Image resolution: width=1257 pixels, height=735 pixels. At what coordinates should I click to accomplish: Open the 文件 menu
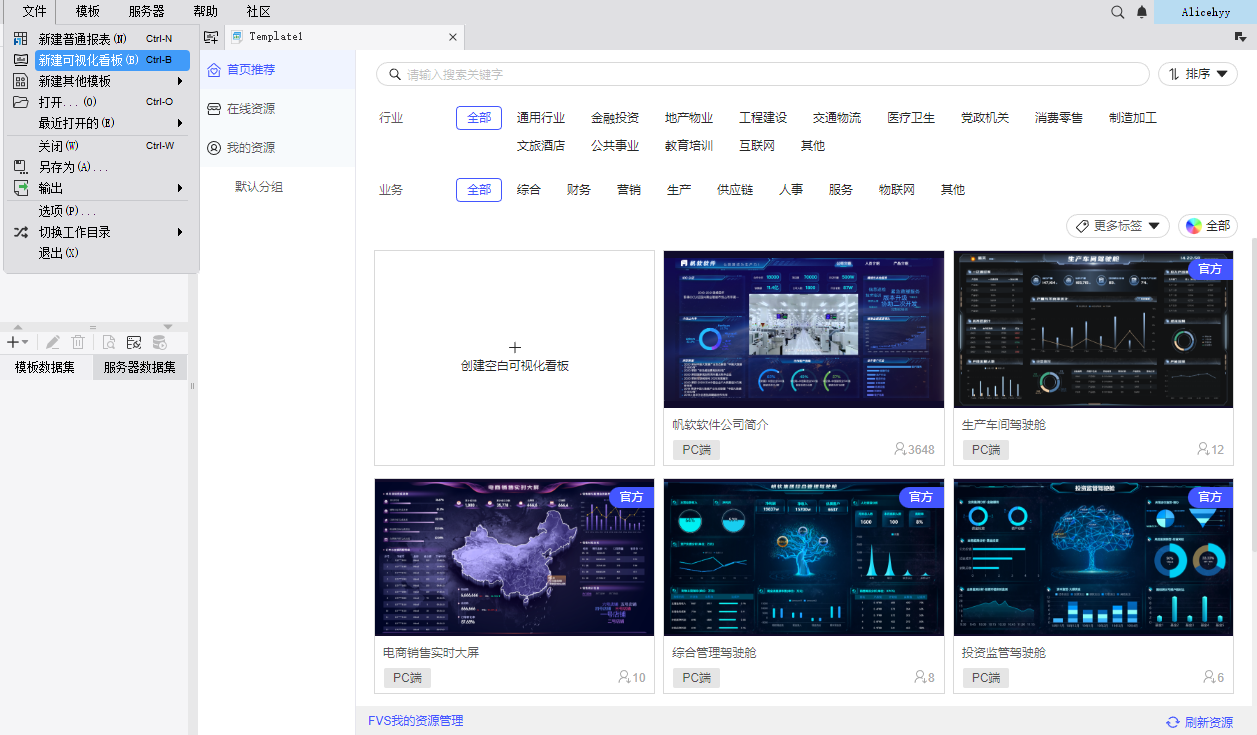[x=35, y=12]
